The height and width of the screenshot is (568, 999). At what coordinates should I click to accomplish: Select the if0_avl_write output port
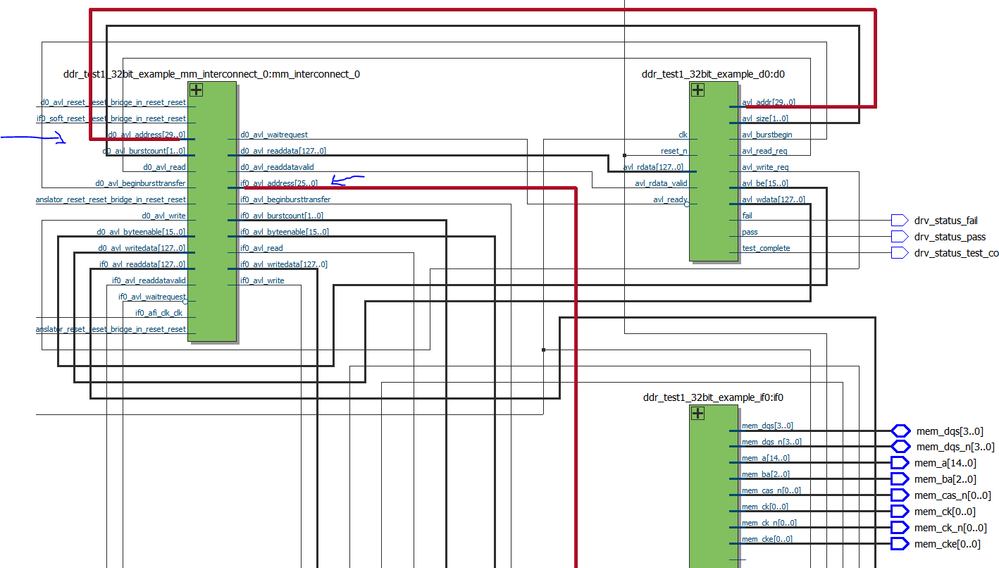point(262,280)
